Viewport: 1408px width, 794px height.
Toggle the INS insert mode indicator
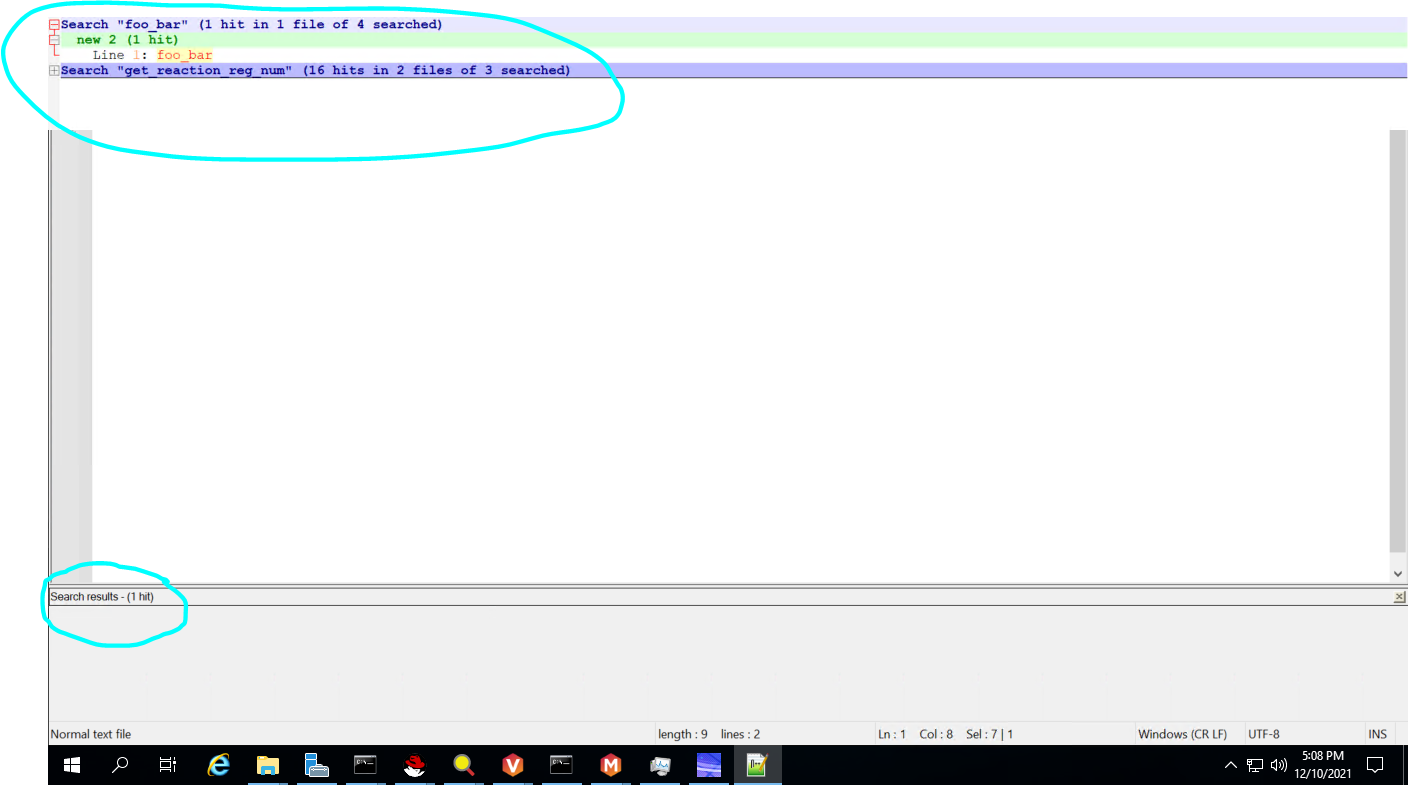coord(1378,734)
